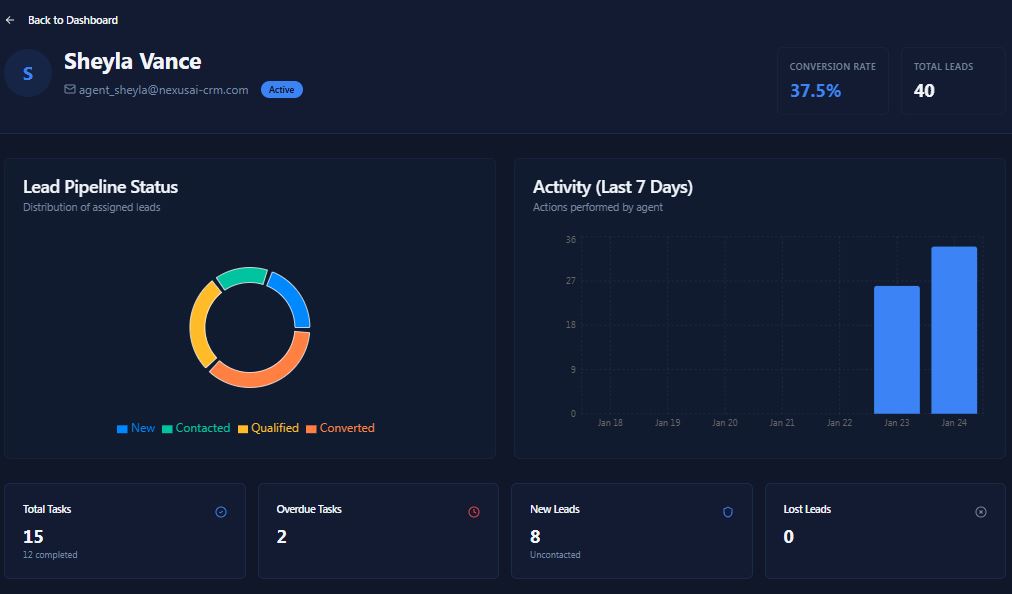
Task: Select the yellow Qualified donut segment
Action: point(199,325)
